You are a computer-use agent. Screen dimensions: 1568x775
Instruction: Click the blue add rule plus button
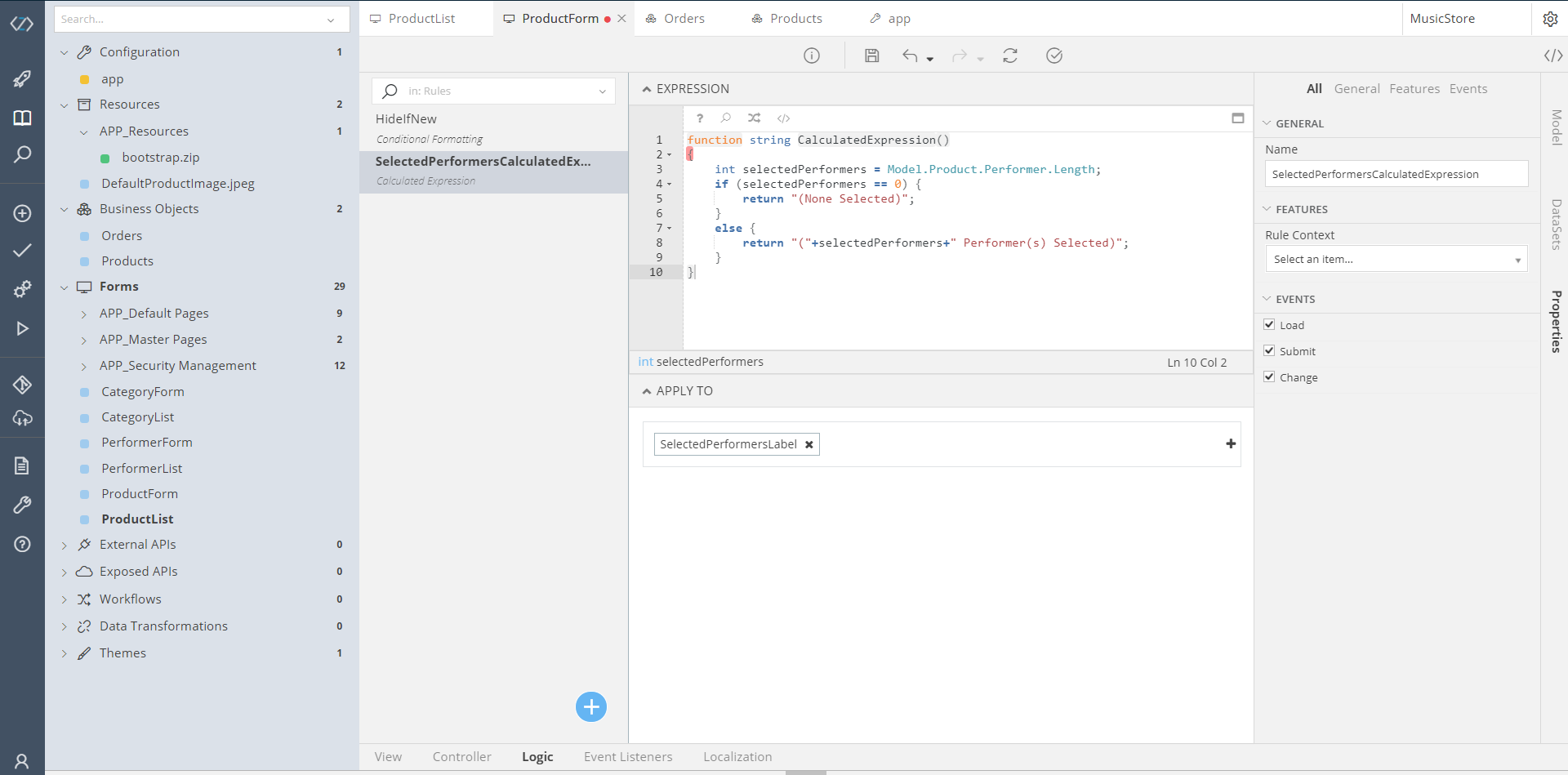(590, 706)
